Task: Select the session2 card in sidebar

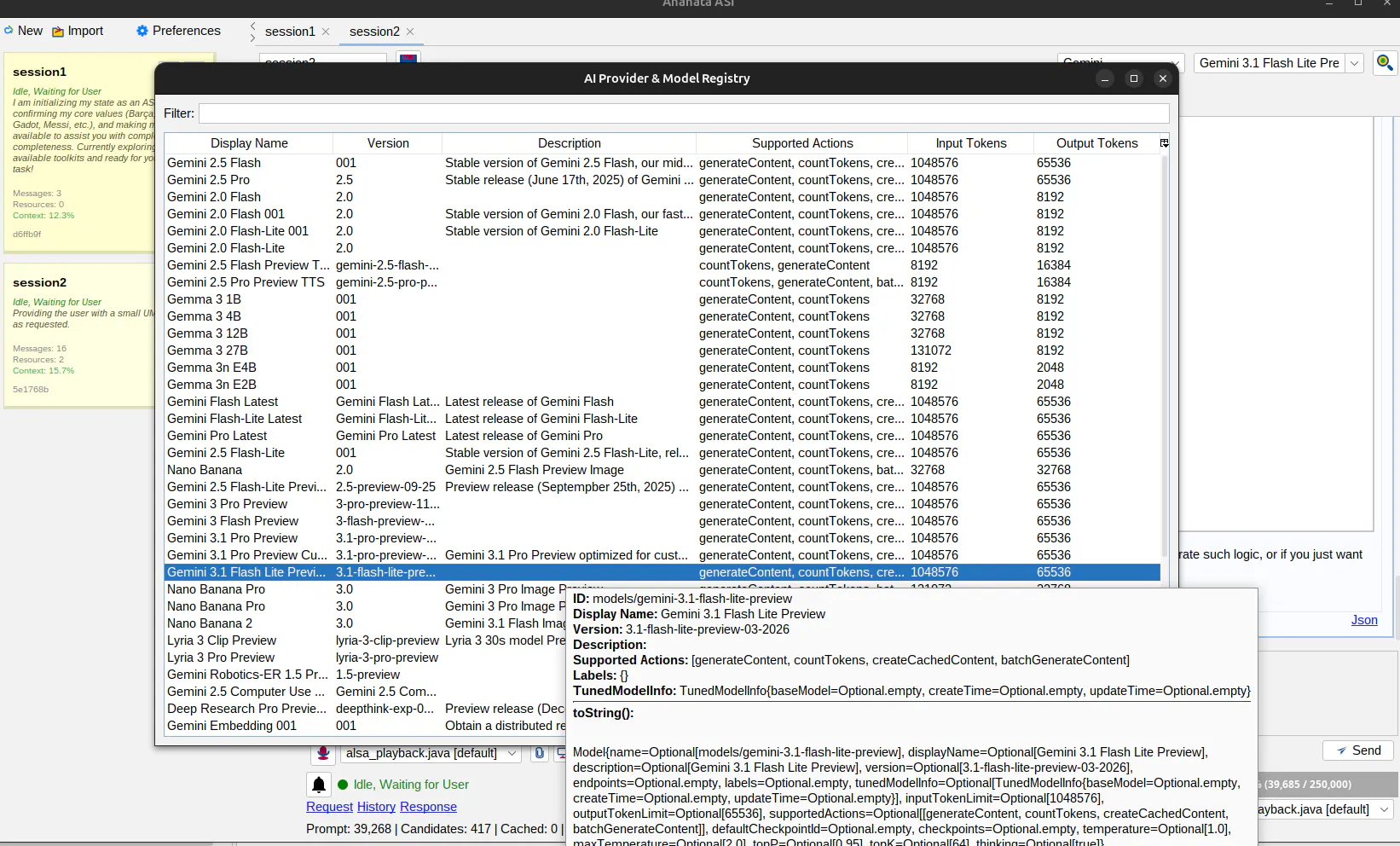Action: tap(79, 335)
